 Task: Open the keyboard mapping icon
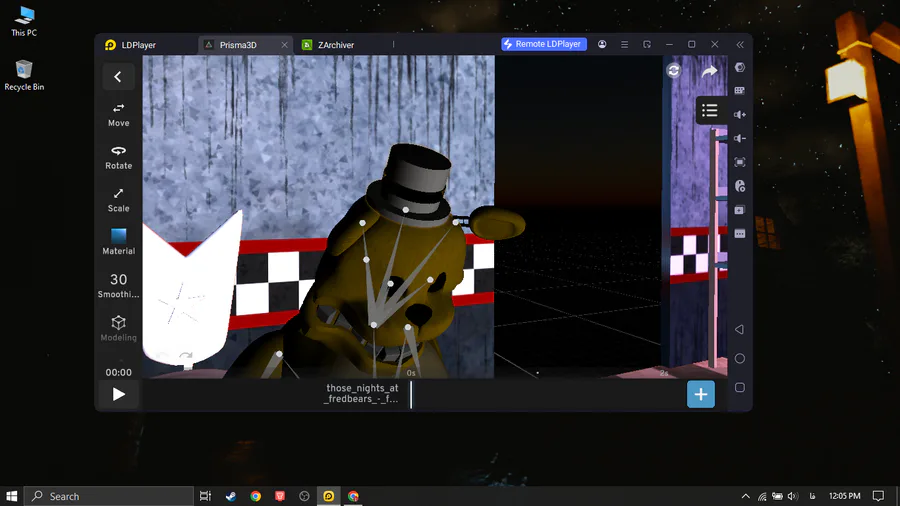pos(740,91)
